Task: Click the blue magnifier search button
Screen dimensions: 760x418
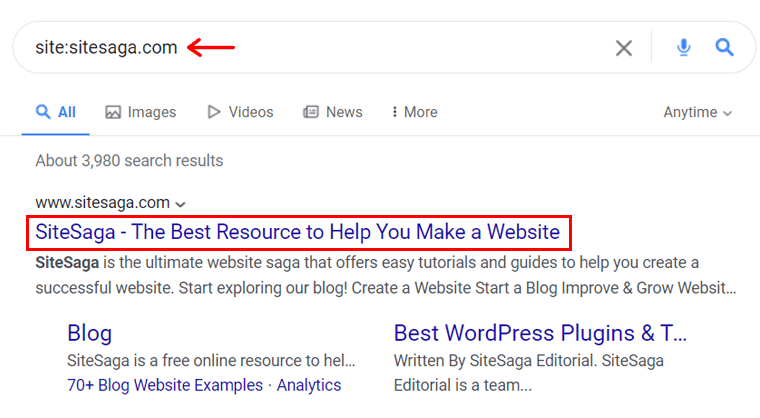Action: (x=724, y=47)
